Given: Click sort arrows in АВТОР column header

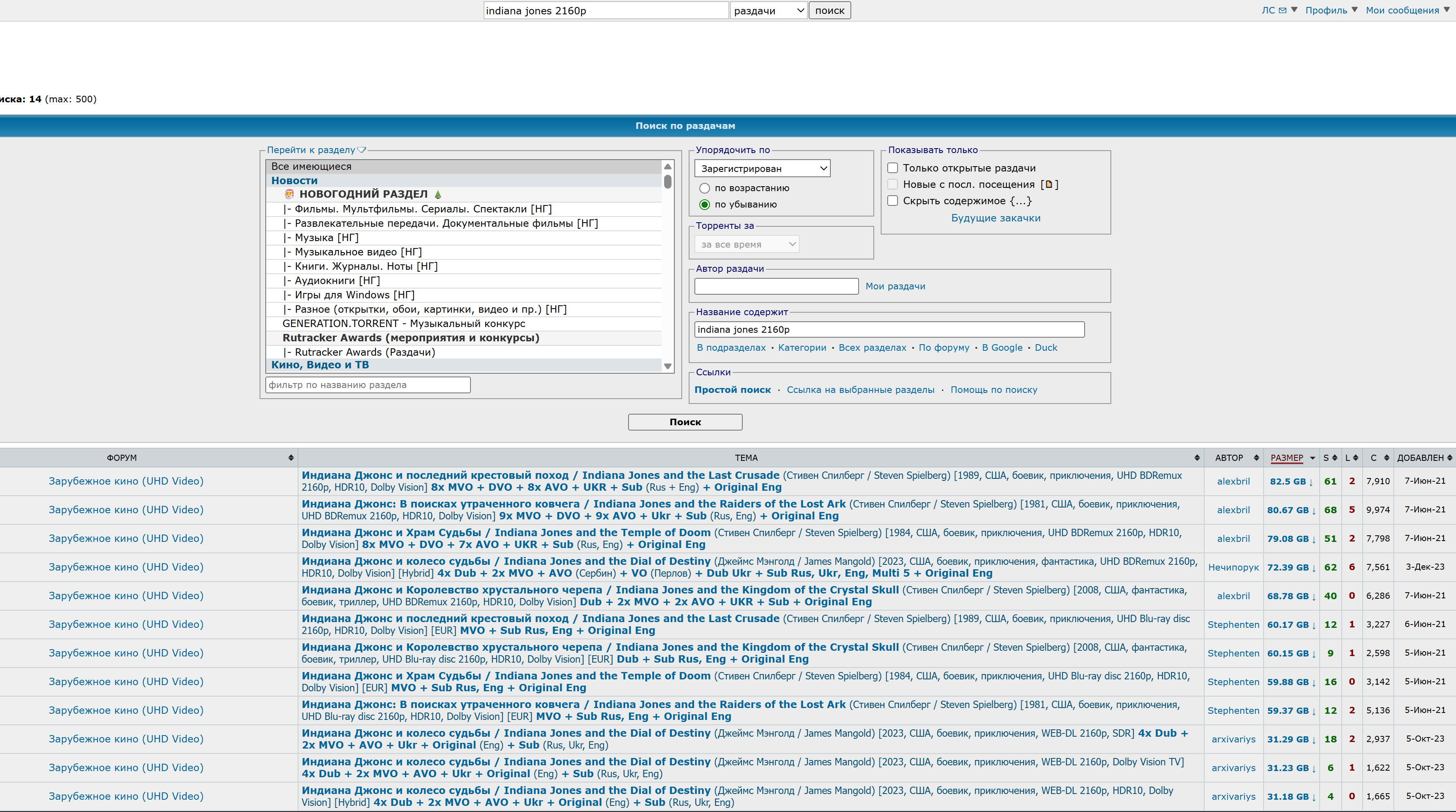Looking at the screenshot, I should (x=1256, y=458).
